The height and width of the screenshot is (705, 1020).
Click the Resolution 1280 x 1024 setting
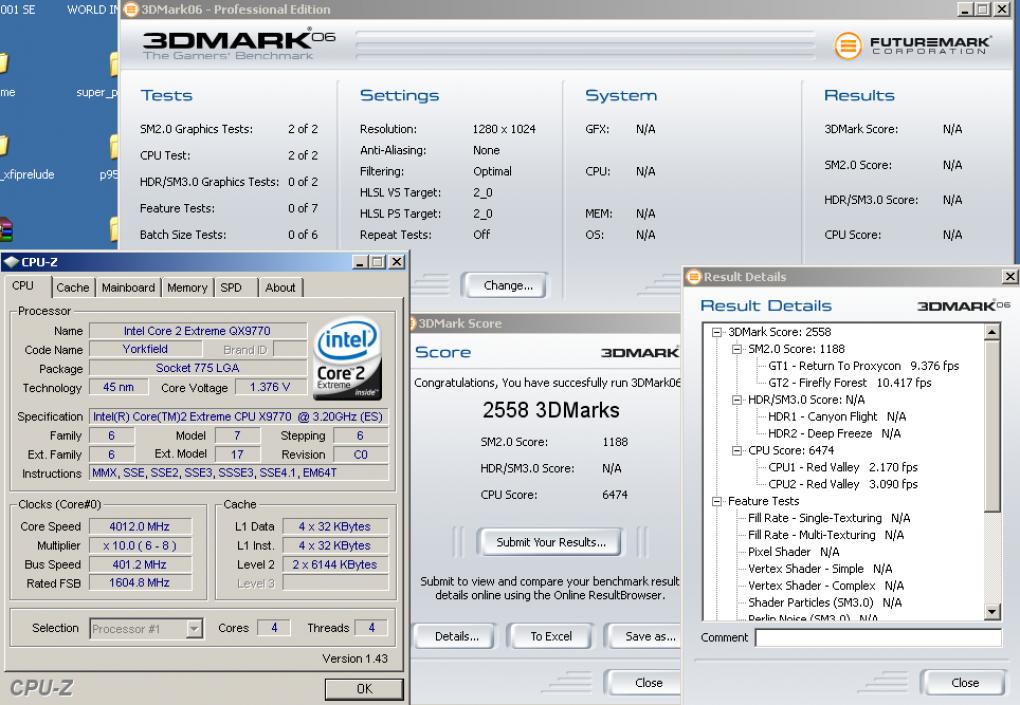(503, 129)
